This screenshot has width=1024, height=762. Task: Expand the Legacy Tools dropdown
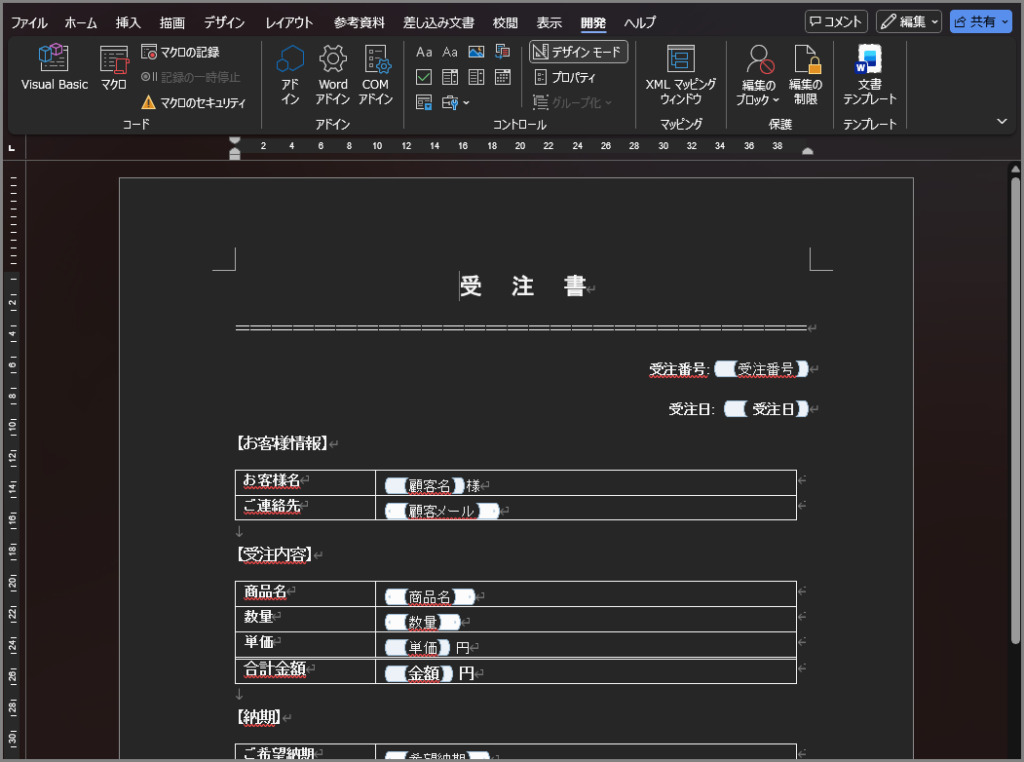[456, 102]
